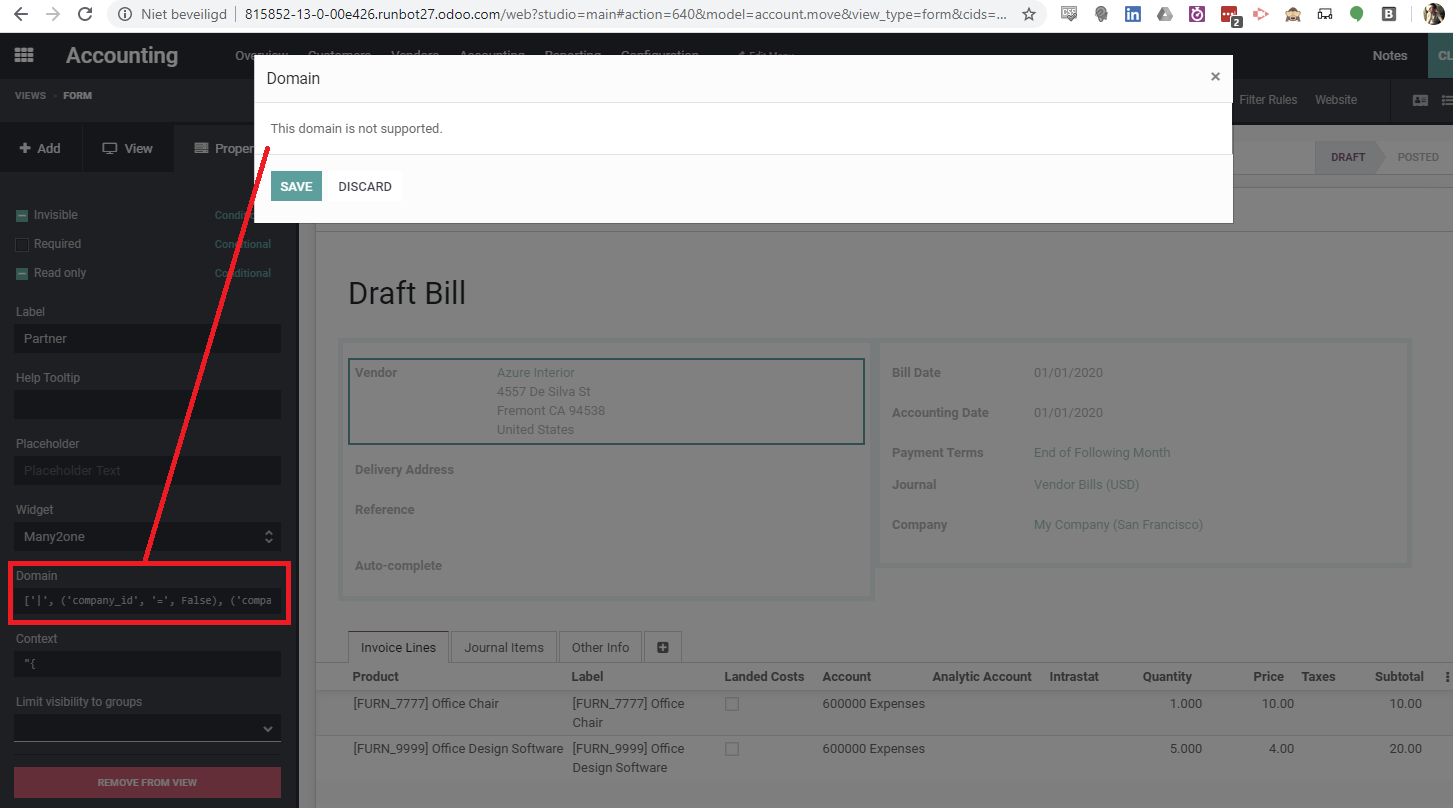
Task: Switch to the Journal Items tab
Action: pyautogui.click(x=503, y=646)
